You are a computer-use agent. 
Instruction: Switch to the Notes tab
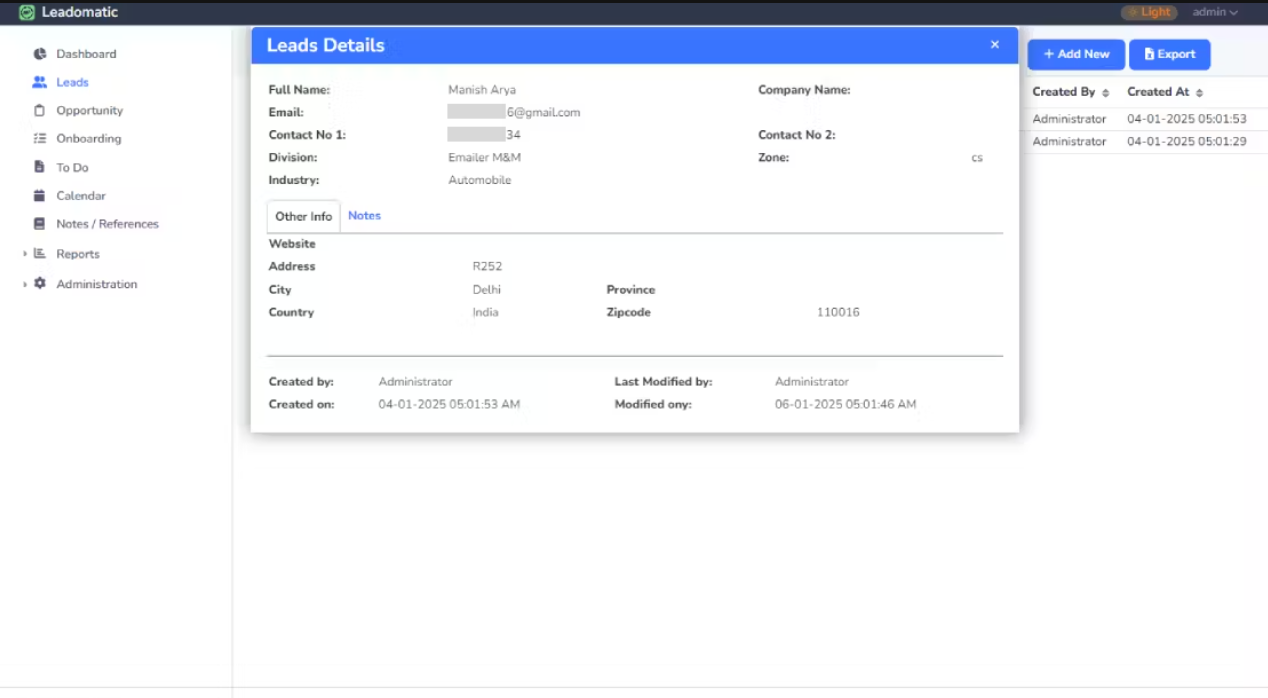[x=364, y=216]
